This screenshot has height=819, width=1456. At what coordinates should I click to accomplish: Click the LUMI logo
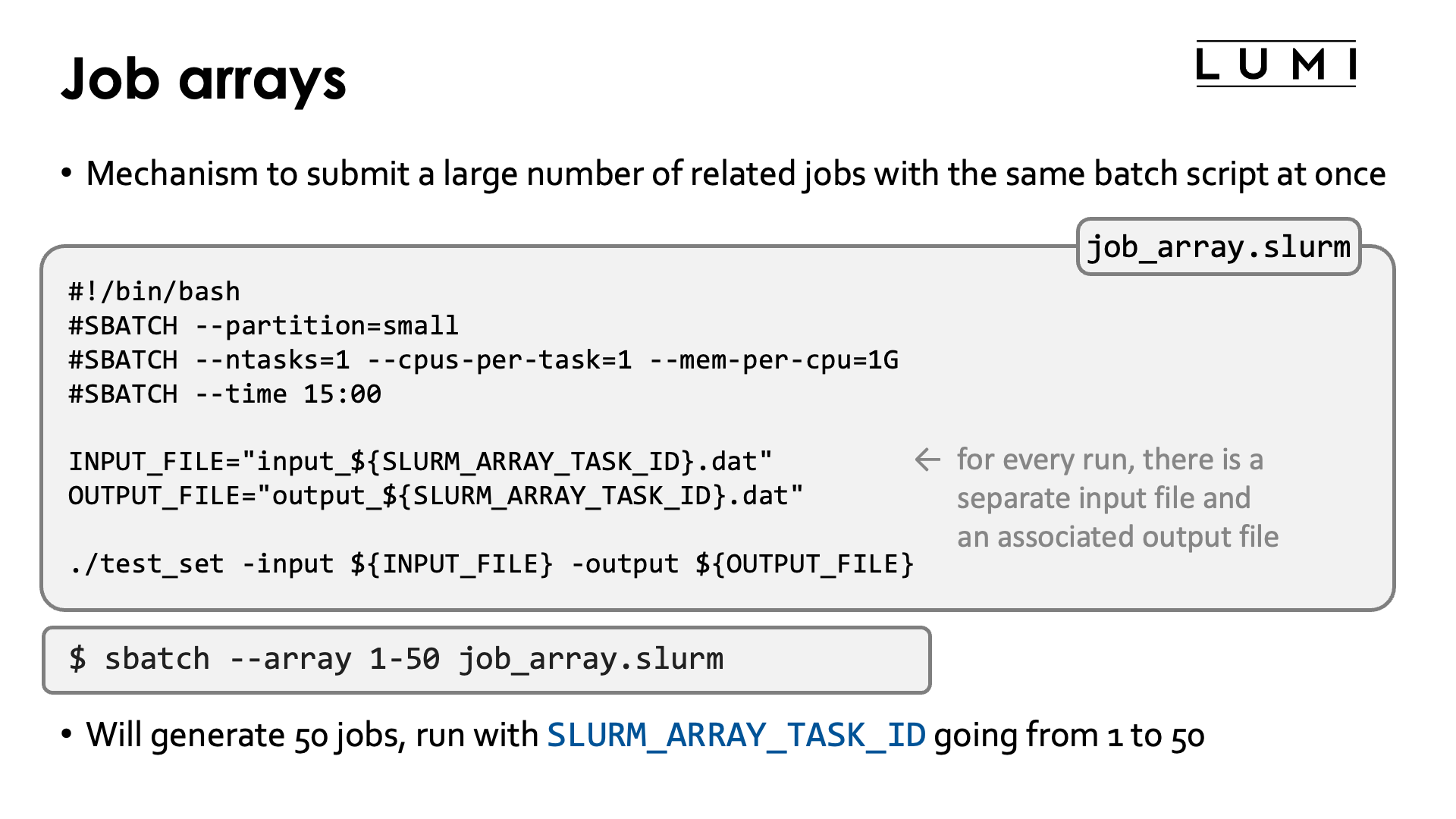(1276, 64)
